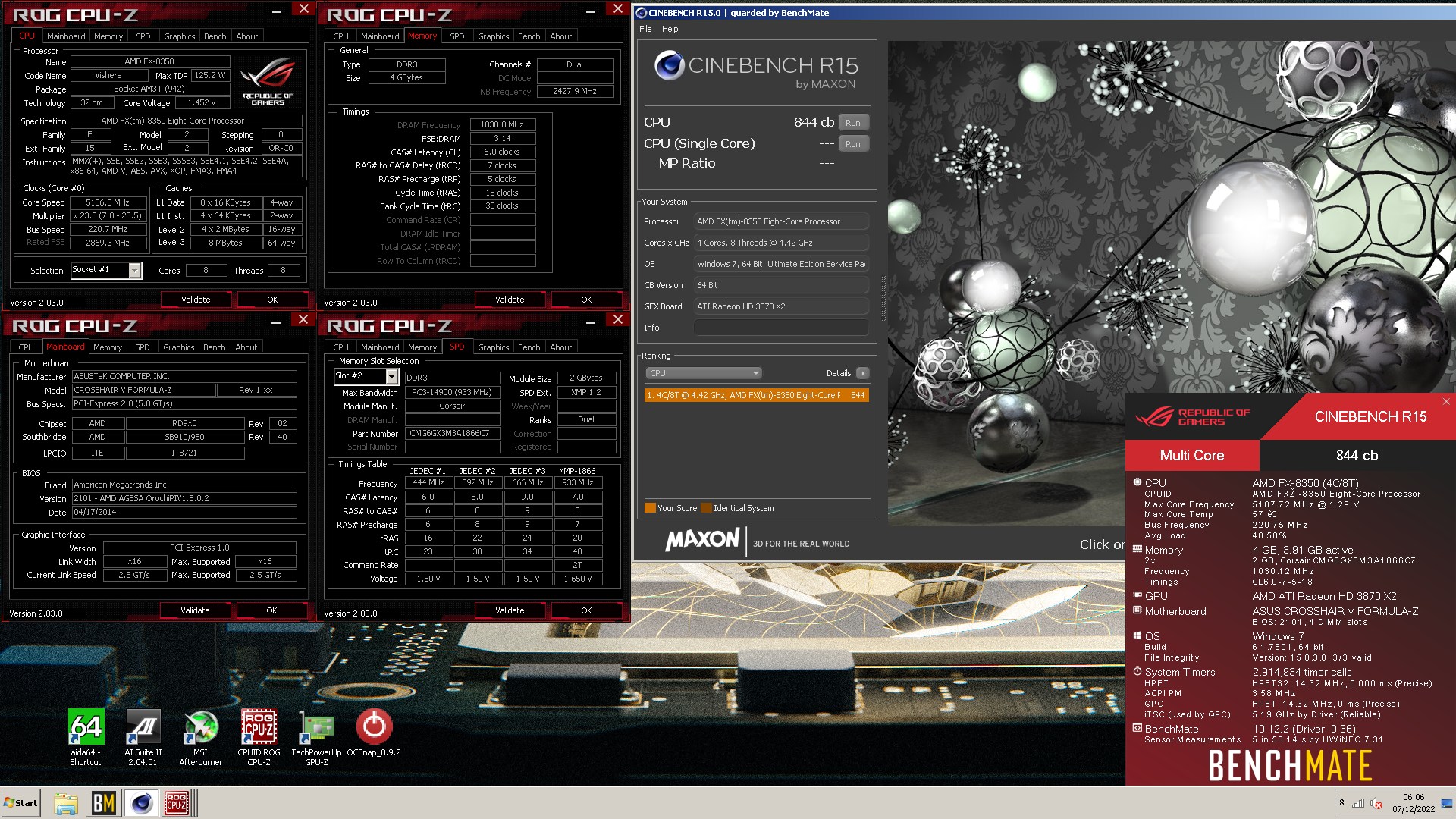Viewport: 1456px width, 819px height.
Task: Open the AI Suite II desktop icon
Action: [x=143, y=737]
